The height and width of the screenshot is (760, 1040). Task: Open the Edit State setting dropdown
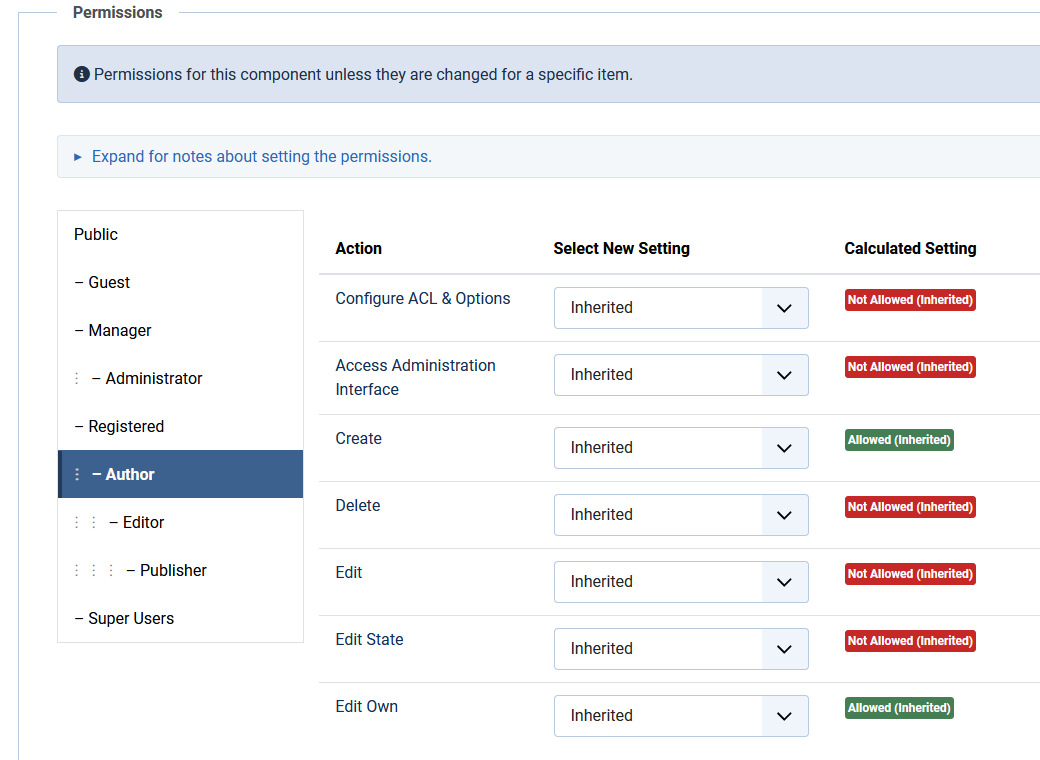point(680,649)
